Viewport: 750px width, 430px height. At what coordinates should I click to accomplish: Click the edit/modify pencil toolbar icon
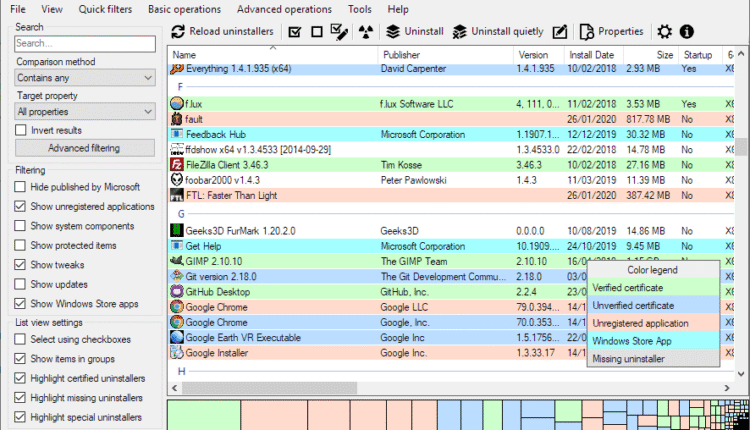[560, 32]
